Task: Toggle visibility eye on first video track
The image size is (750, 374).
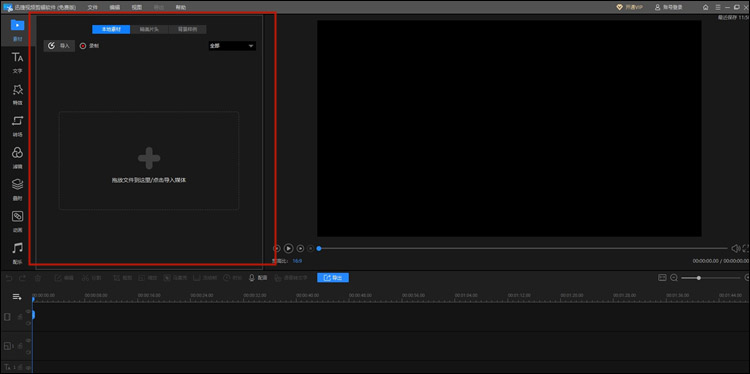Action: [x=28, y=311]
